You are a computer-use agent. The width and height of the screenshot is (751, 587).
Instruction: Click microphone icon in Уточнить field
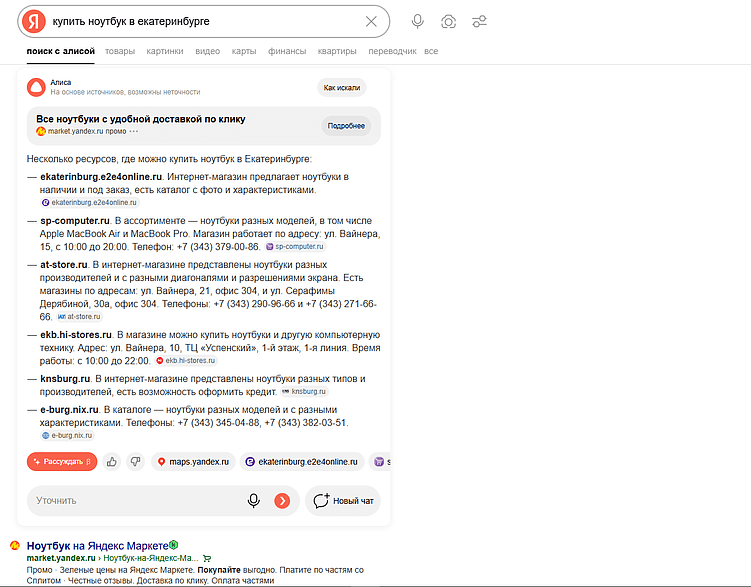pyautogui.click(x=254, y=501)
